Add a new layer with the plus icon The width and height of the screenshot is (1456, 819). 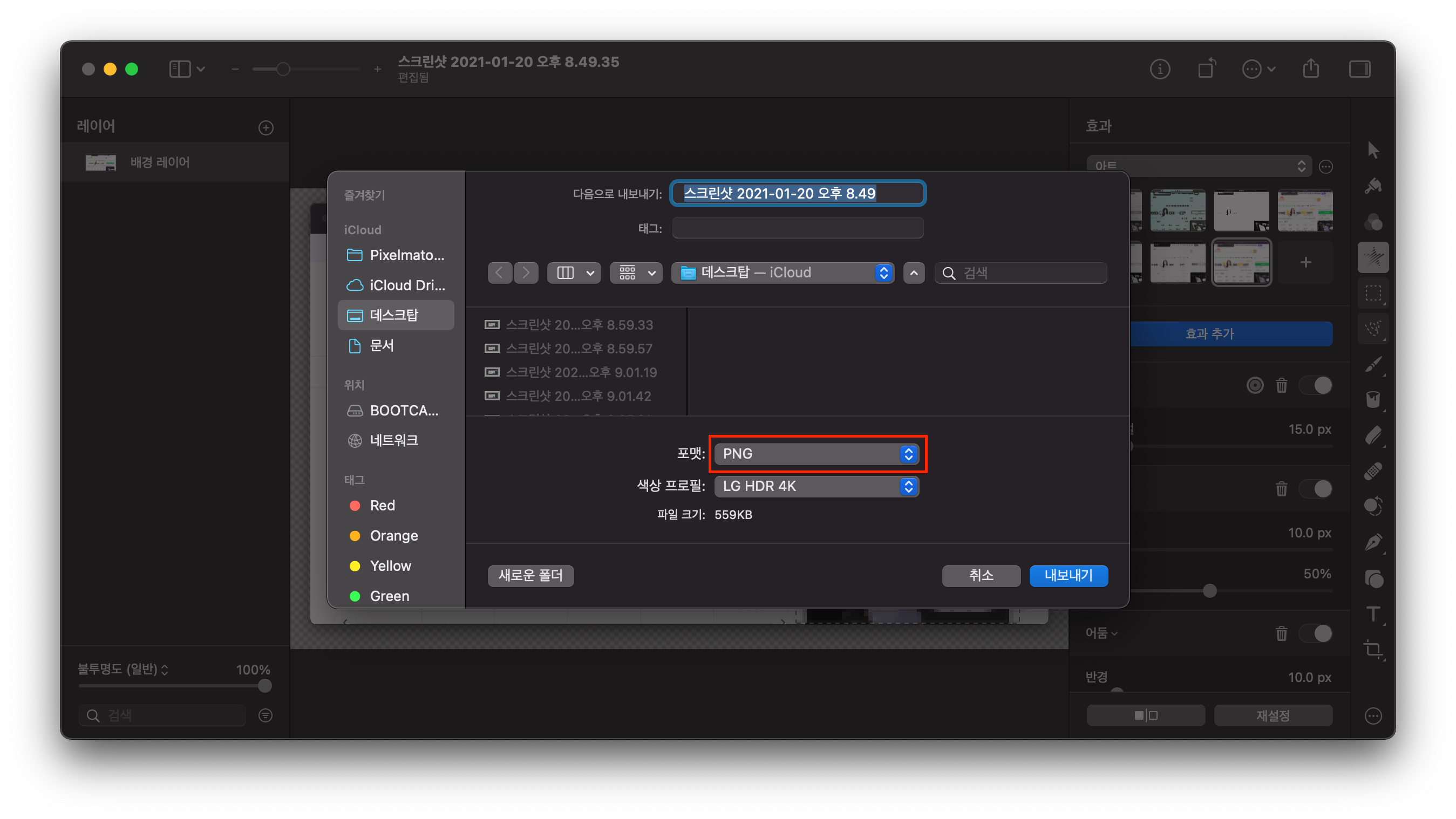coord(266,128)
